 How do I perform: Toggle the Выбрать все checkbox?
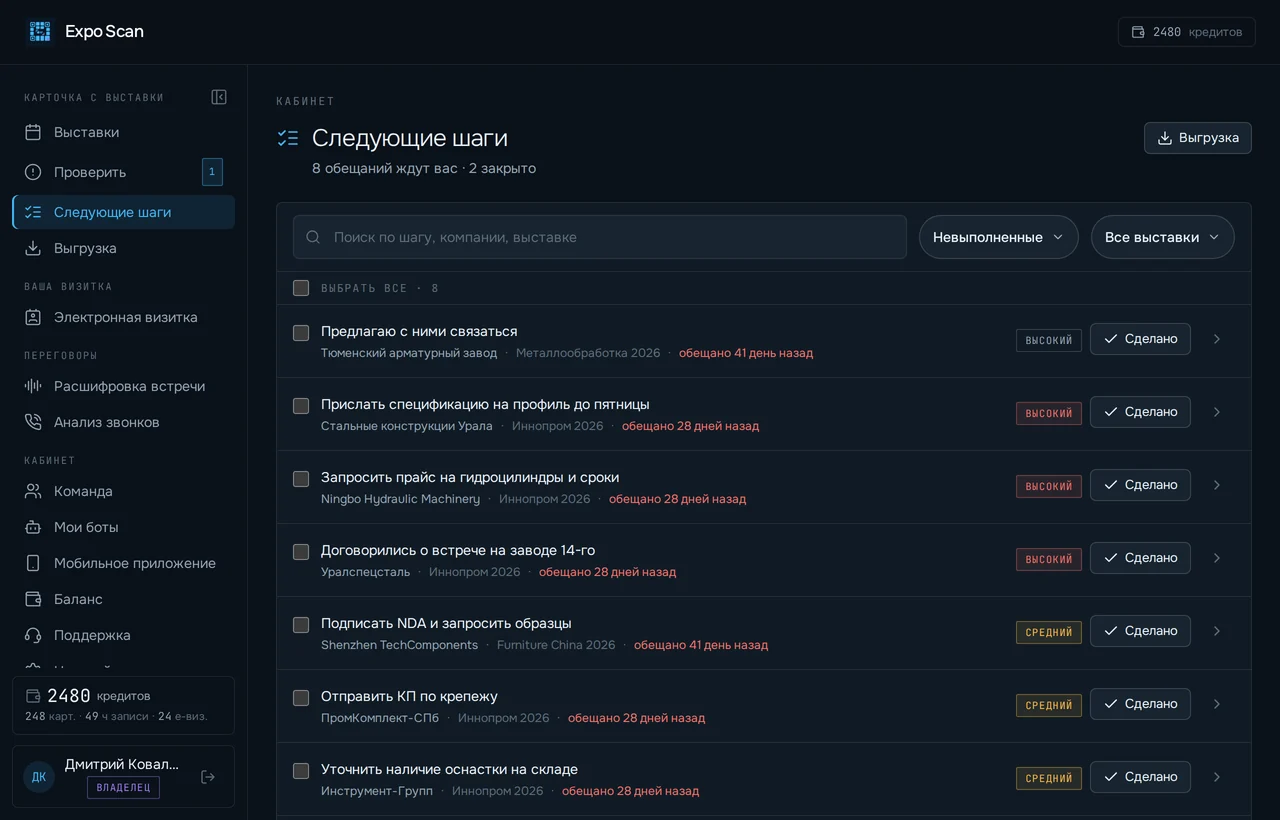tap(301, 288)
